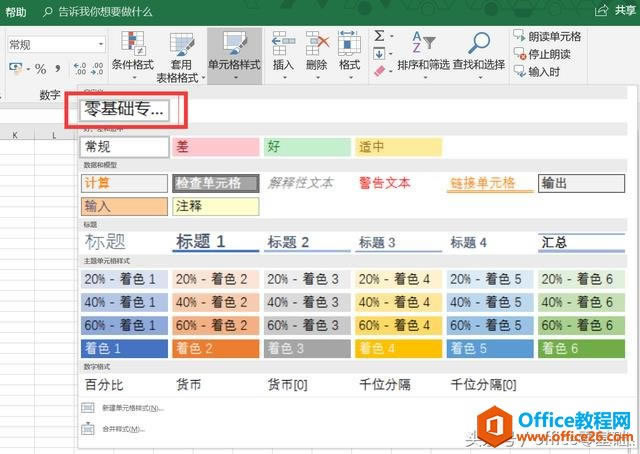Viewport: 640px width, 454px height.
Task: Click the Merge Styles (合并样式) icon
Action: 88,428
